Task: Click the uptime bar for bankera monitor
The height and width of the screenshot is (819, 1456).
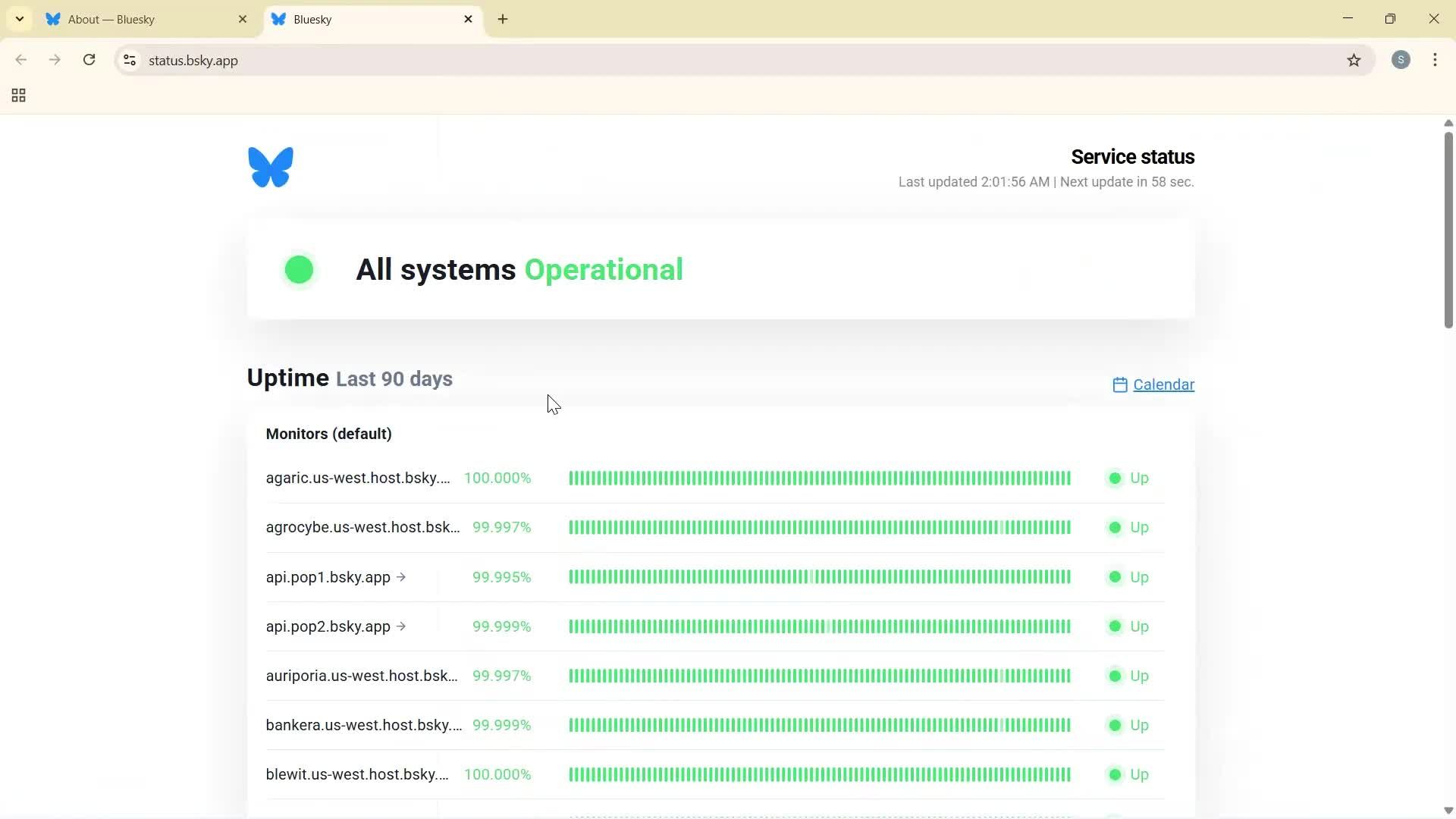Action: [x=819, y=725]
